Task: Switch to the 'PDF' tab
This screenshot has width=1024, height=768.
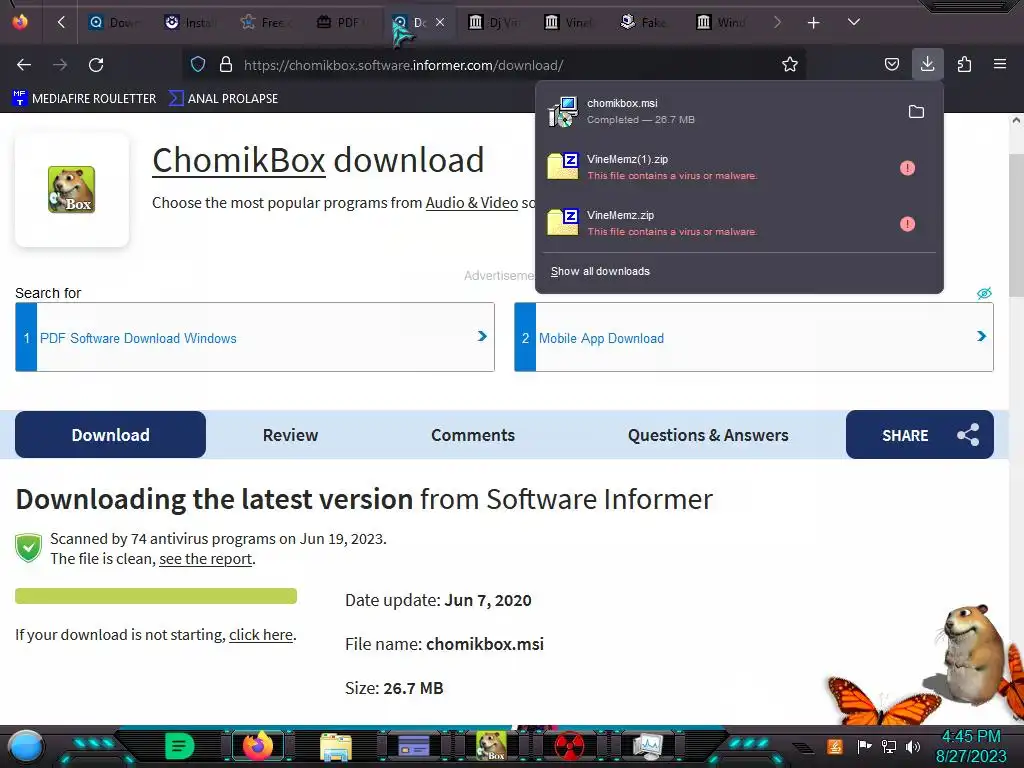Action: (x=342, y=22)
